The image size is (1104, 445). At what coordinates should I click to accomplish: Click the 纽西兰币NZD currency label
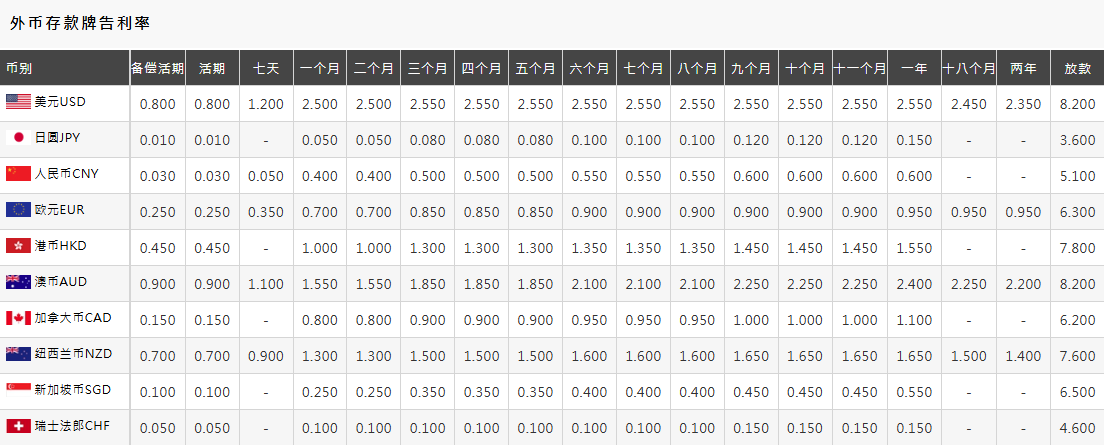tap(74, 353)
